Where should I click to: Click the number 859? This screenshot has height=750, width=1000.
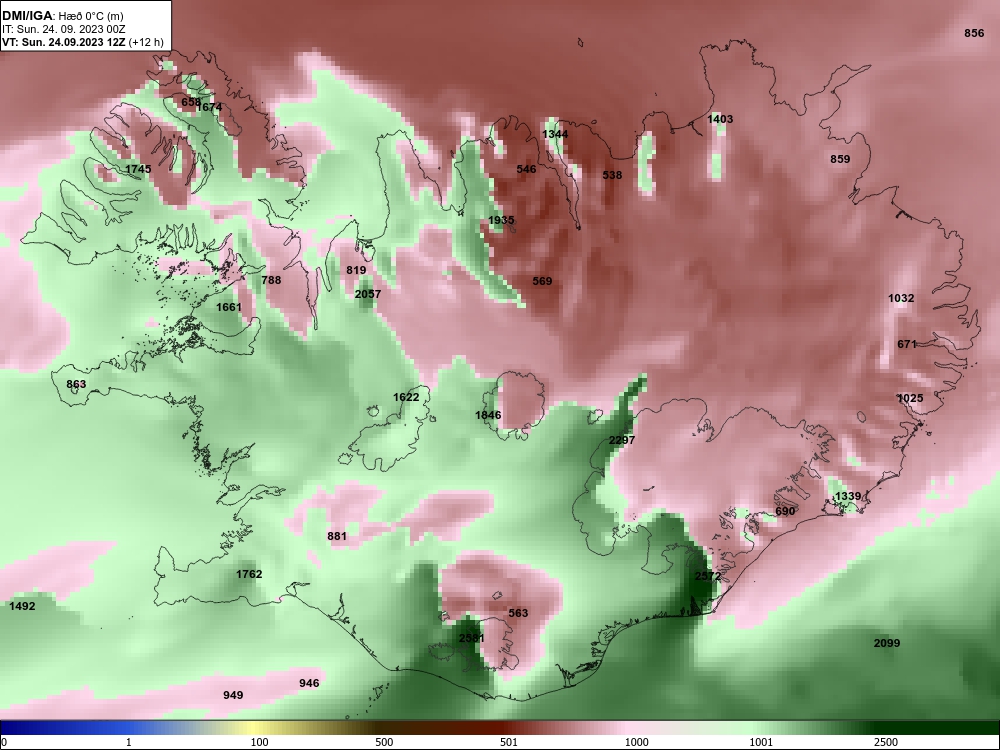[840, 159]
